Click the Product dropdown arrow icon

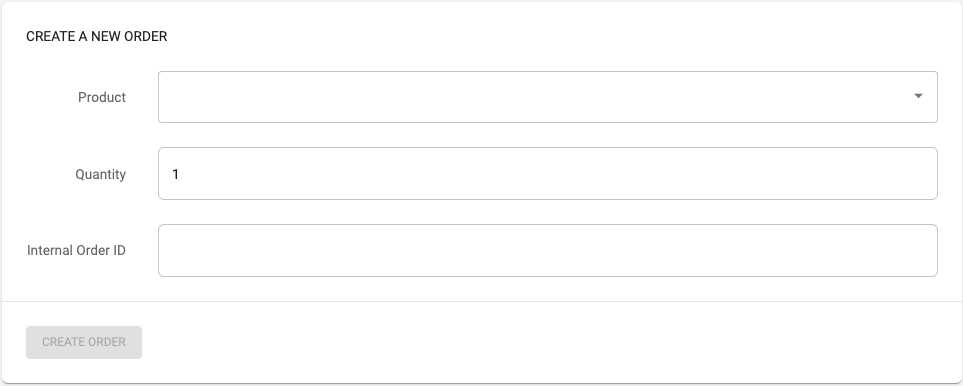click(918, 96)
